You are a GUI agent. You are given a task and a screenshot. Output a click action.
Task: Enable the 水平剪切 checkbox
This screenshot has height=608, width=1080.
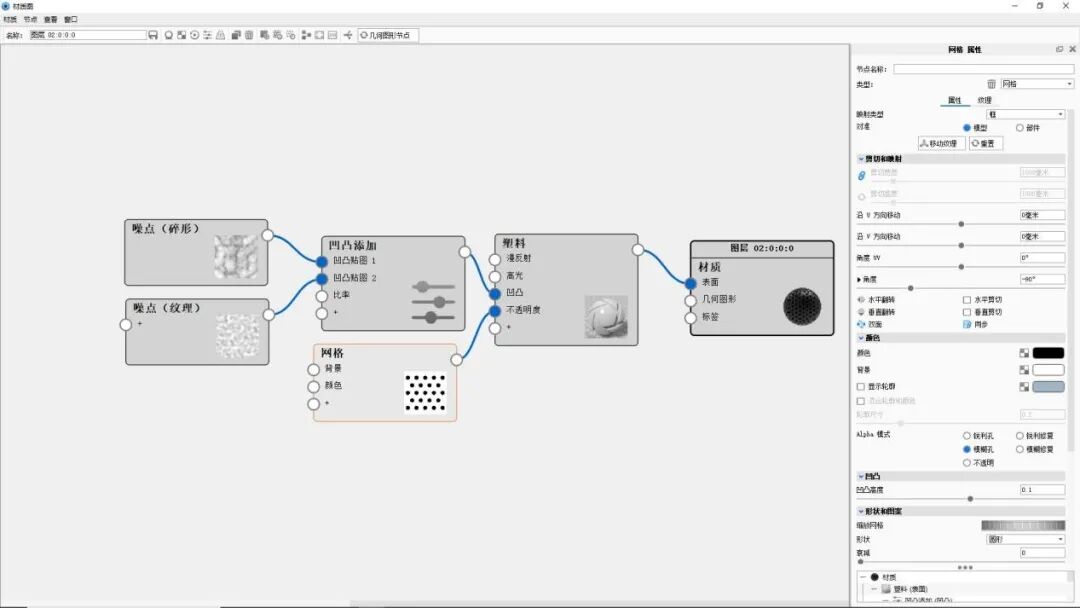point(966,299)
